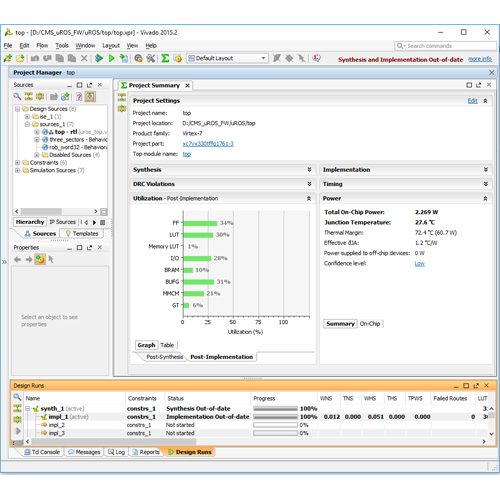This screenshot has height=500, width=500.
Task: Float the Sources panel with the popout icon
Action: pyautogui.click(x=89, y=85)
